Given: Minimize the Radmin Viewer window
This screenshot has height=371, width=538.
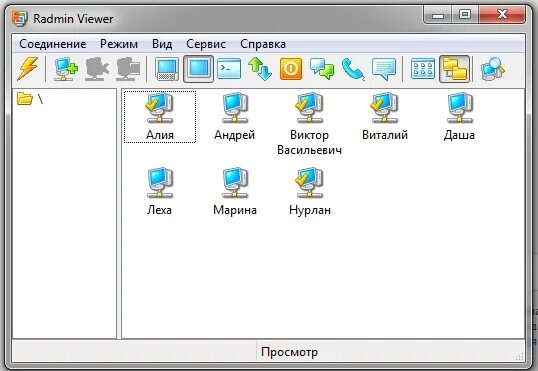Looking at the screenshot, I should click(x=437, y=15).
